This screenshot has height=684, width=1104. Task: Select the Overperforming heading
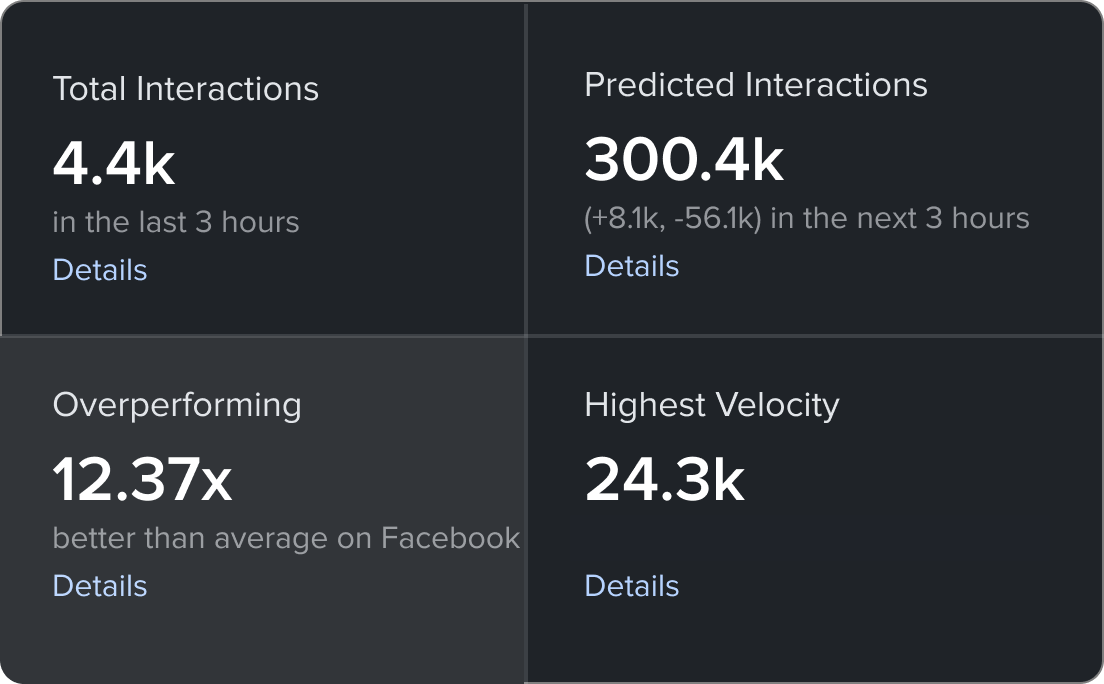coord(177,405)
